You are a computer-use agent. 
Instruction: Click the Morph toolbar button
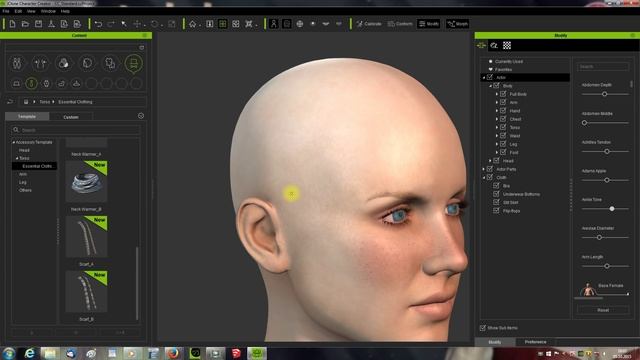click(x=458, y=24)
